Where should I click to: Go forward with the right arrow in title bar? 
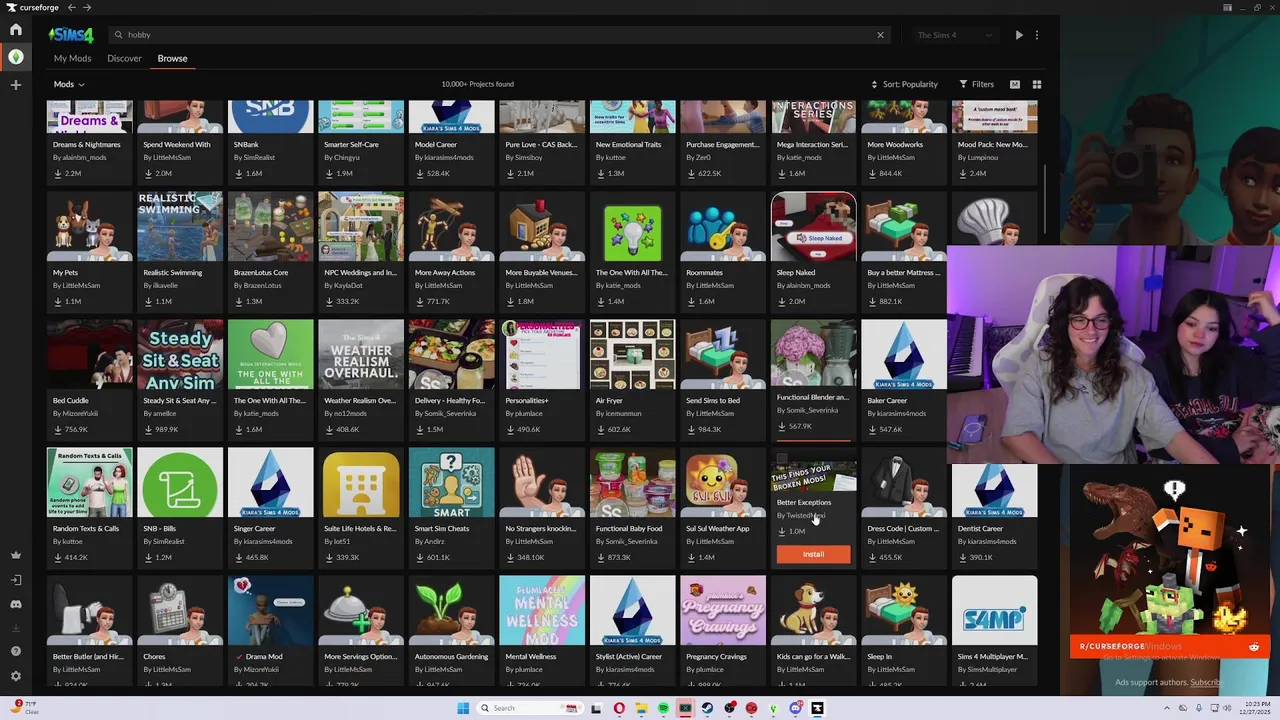[x=87, y=8]
